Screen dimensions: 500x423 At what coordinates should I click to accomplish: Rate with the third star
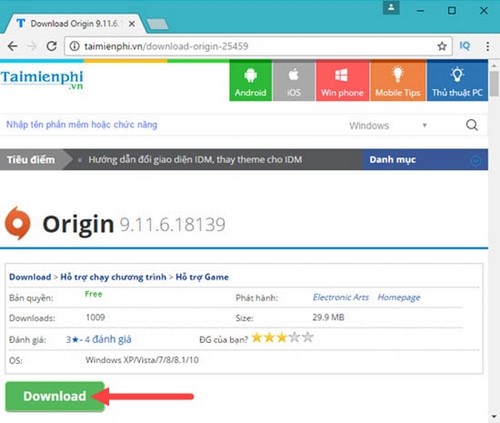[x=282, y=338]
